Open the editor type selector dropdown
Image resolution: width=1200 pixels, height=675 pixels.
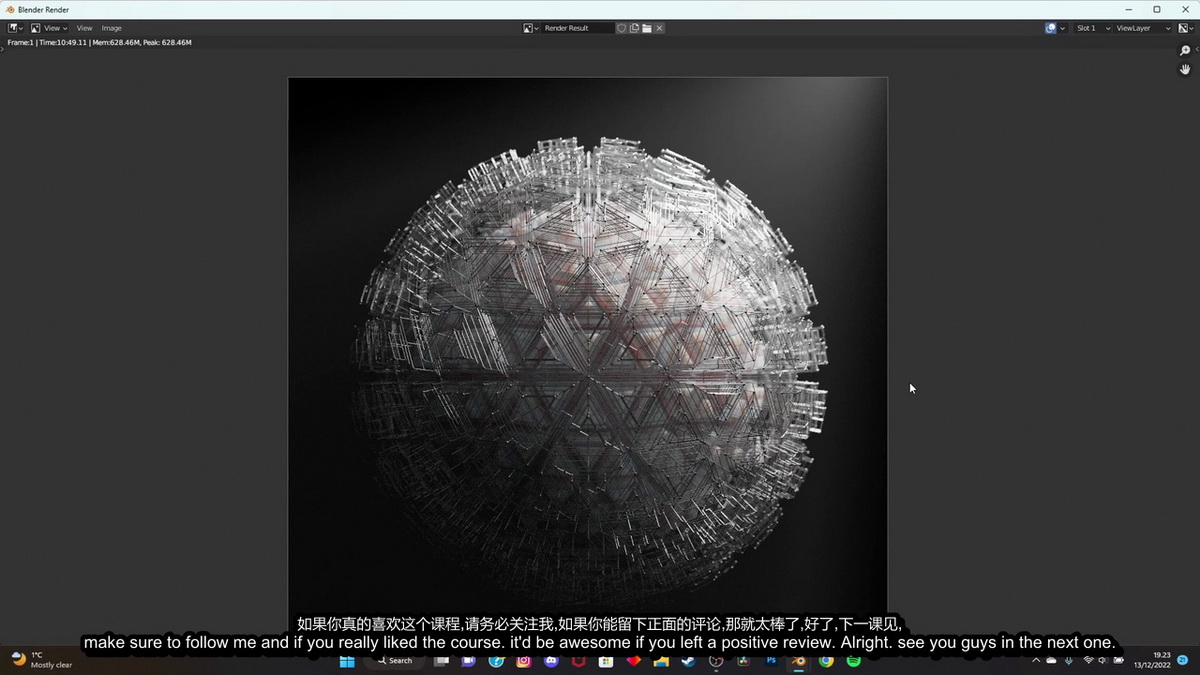click(x=16, y=28)
